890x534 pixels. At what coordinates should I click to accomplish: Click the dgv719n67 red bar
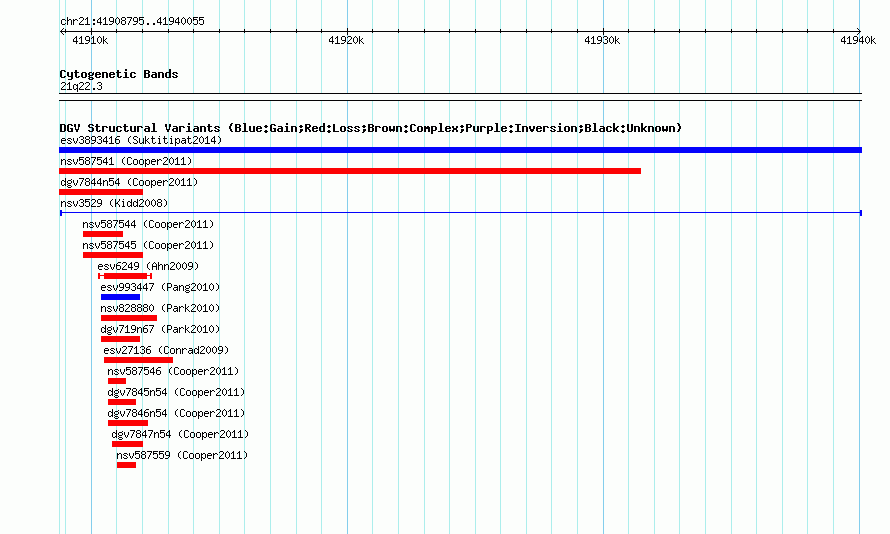click(x=120, y=339)
